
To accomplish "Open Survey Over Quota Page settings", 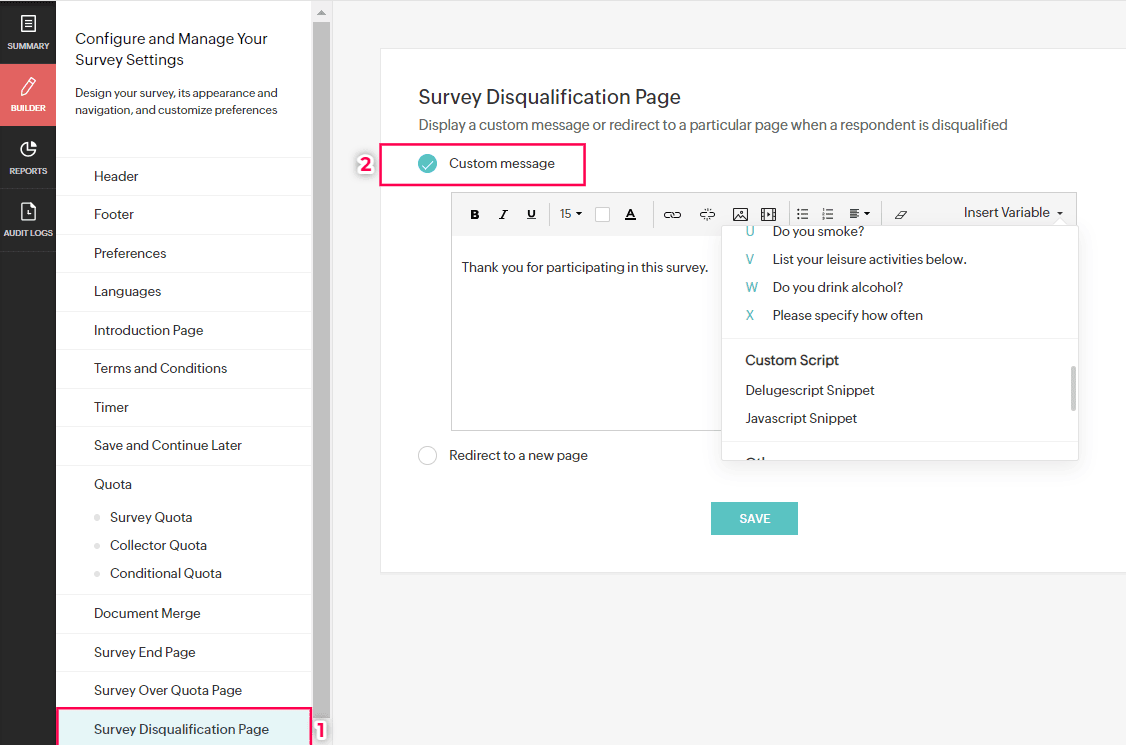I will click(x=184, y=690).
